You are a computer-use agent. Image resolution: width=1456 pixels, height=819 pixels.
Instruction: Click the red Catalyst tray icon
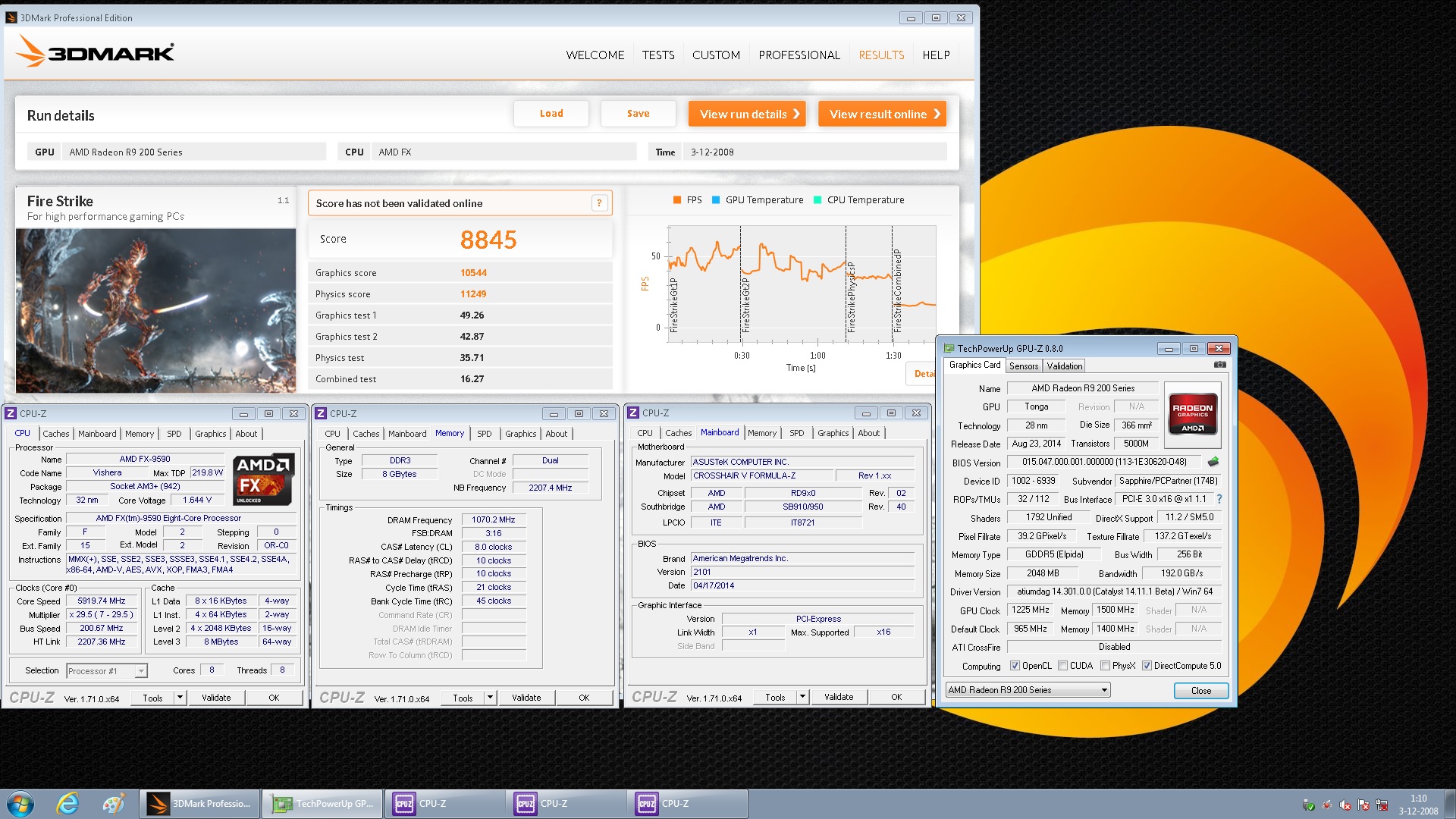click(x=1327, y=805)
